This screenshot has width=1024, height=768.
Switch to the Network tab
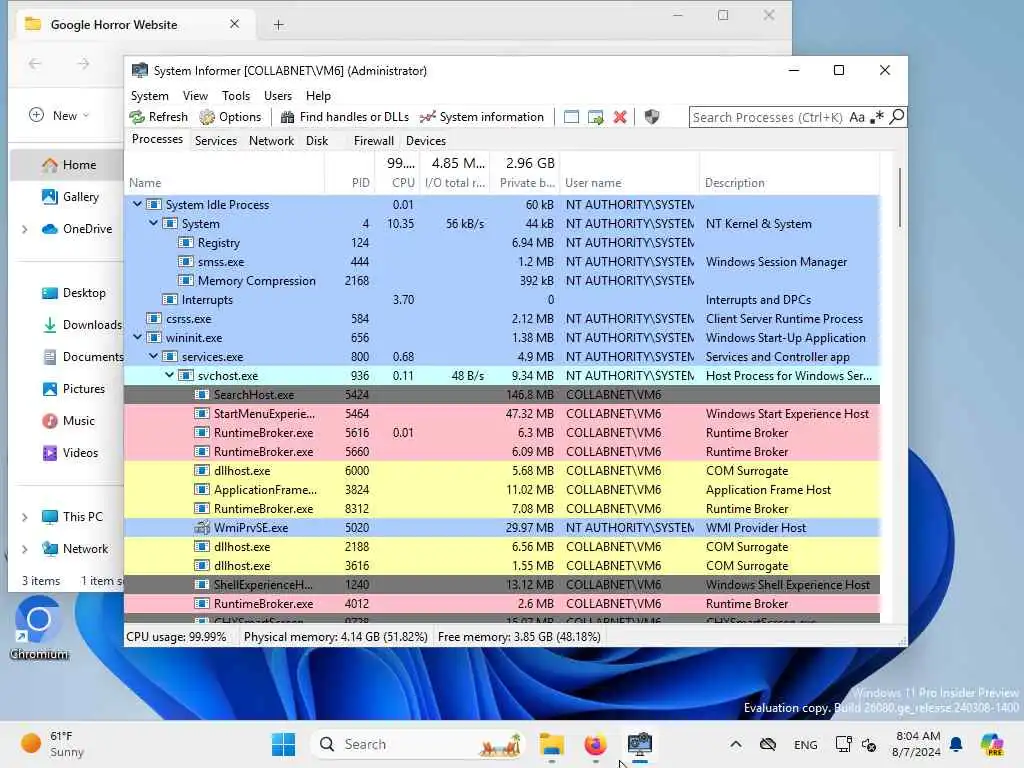click(271, 140)
